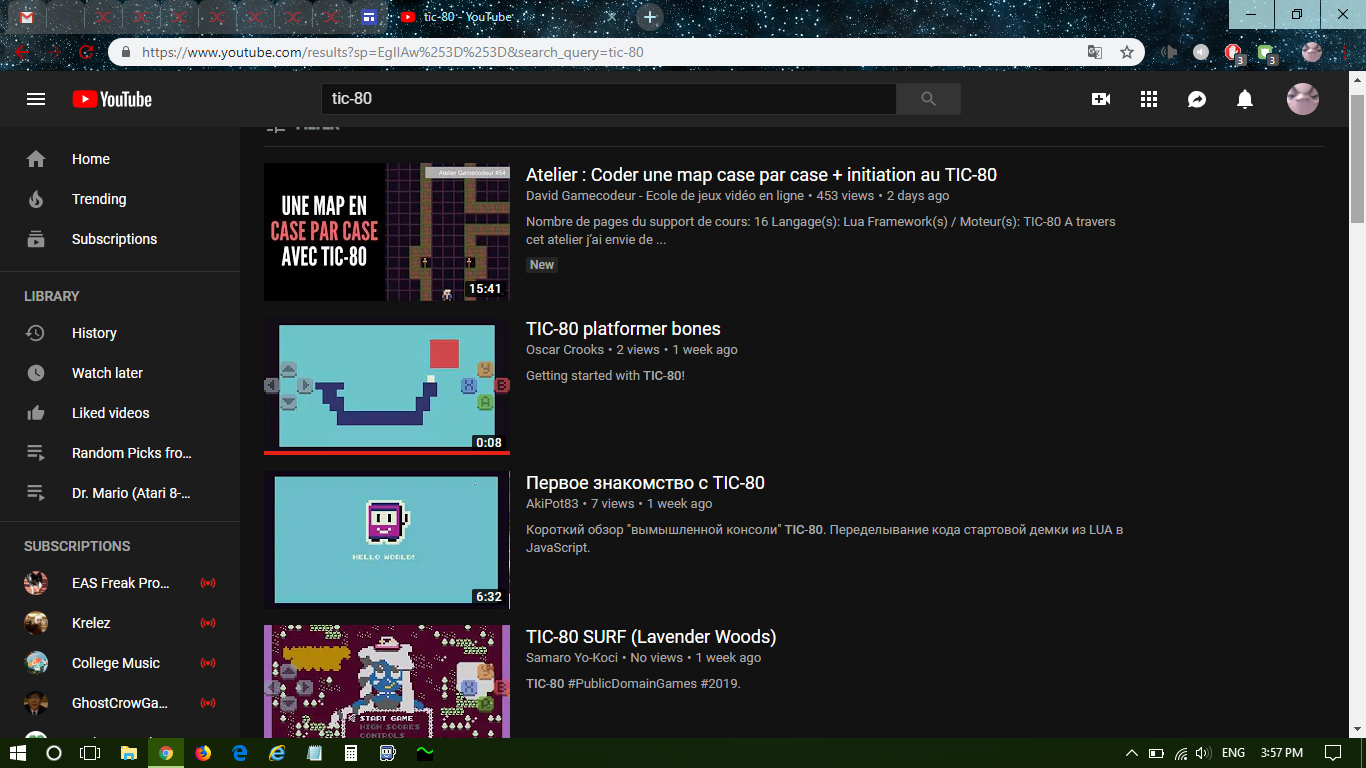Click the Hello World mug video thumbnail
1366x768 pixels.
[x=387, y=540]
